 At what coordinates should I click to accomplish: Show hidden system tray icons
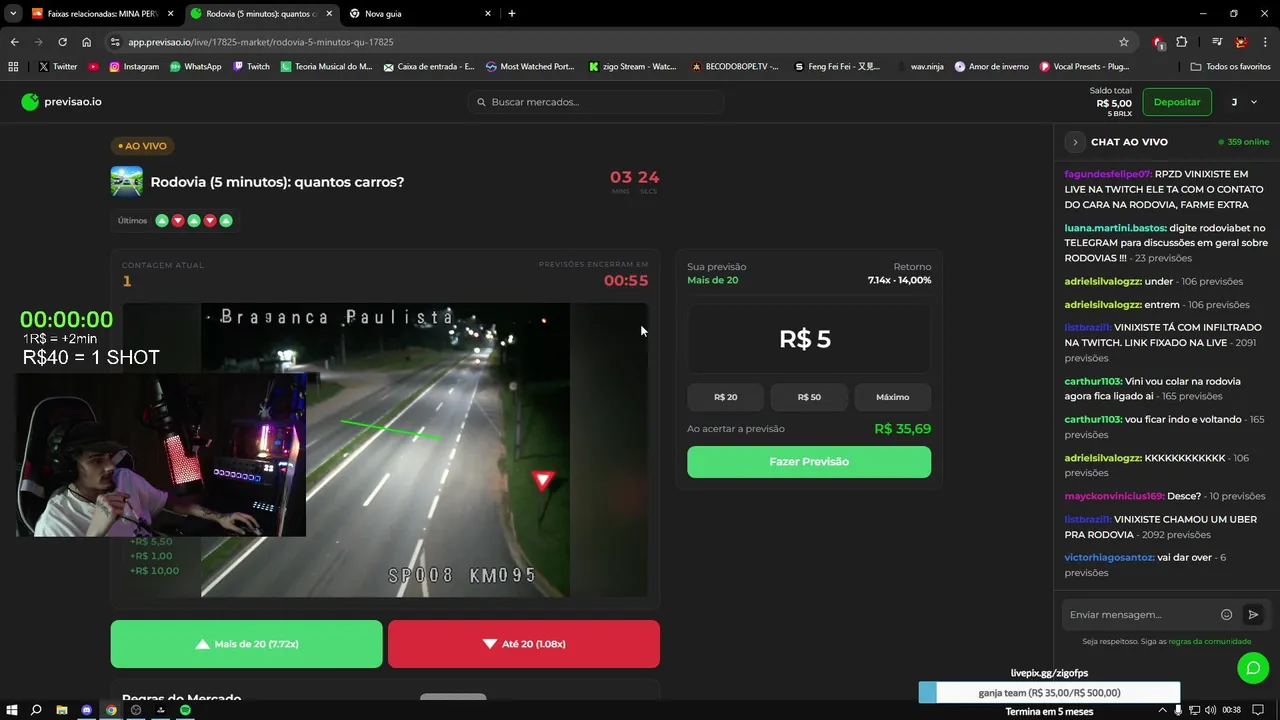click(x=1162, y=710)
